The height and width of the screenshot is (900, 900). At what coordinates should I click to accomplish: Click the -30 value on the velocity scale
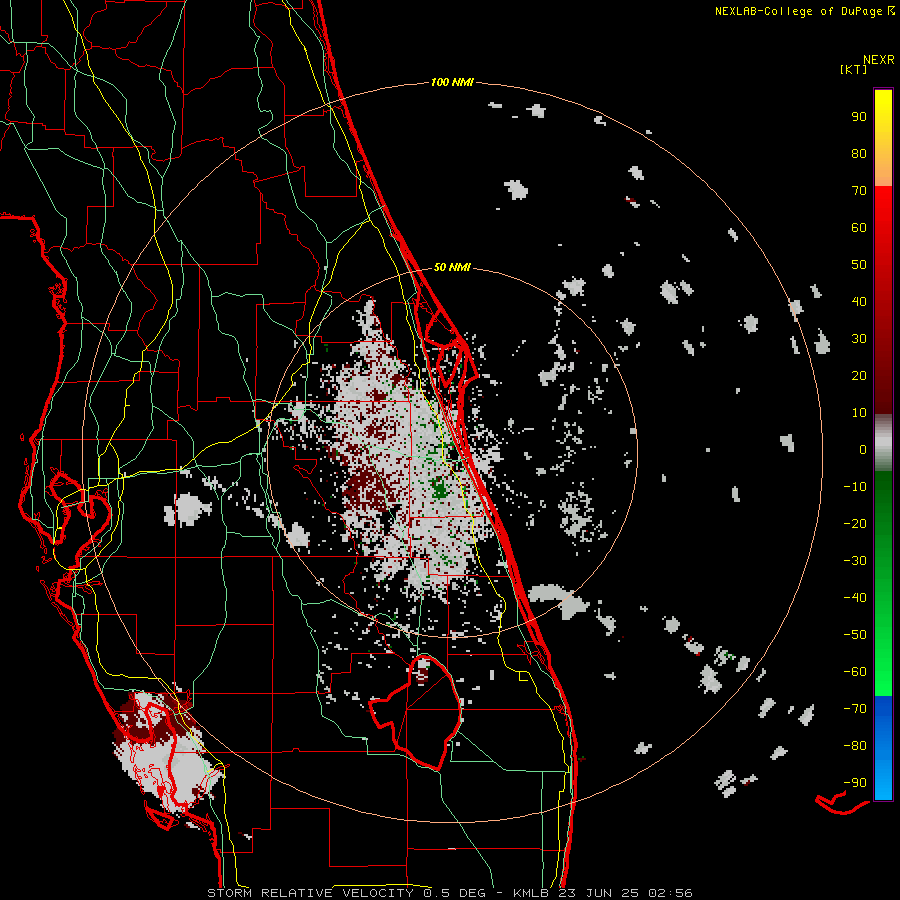[855, 561]
